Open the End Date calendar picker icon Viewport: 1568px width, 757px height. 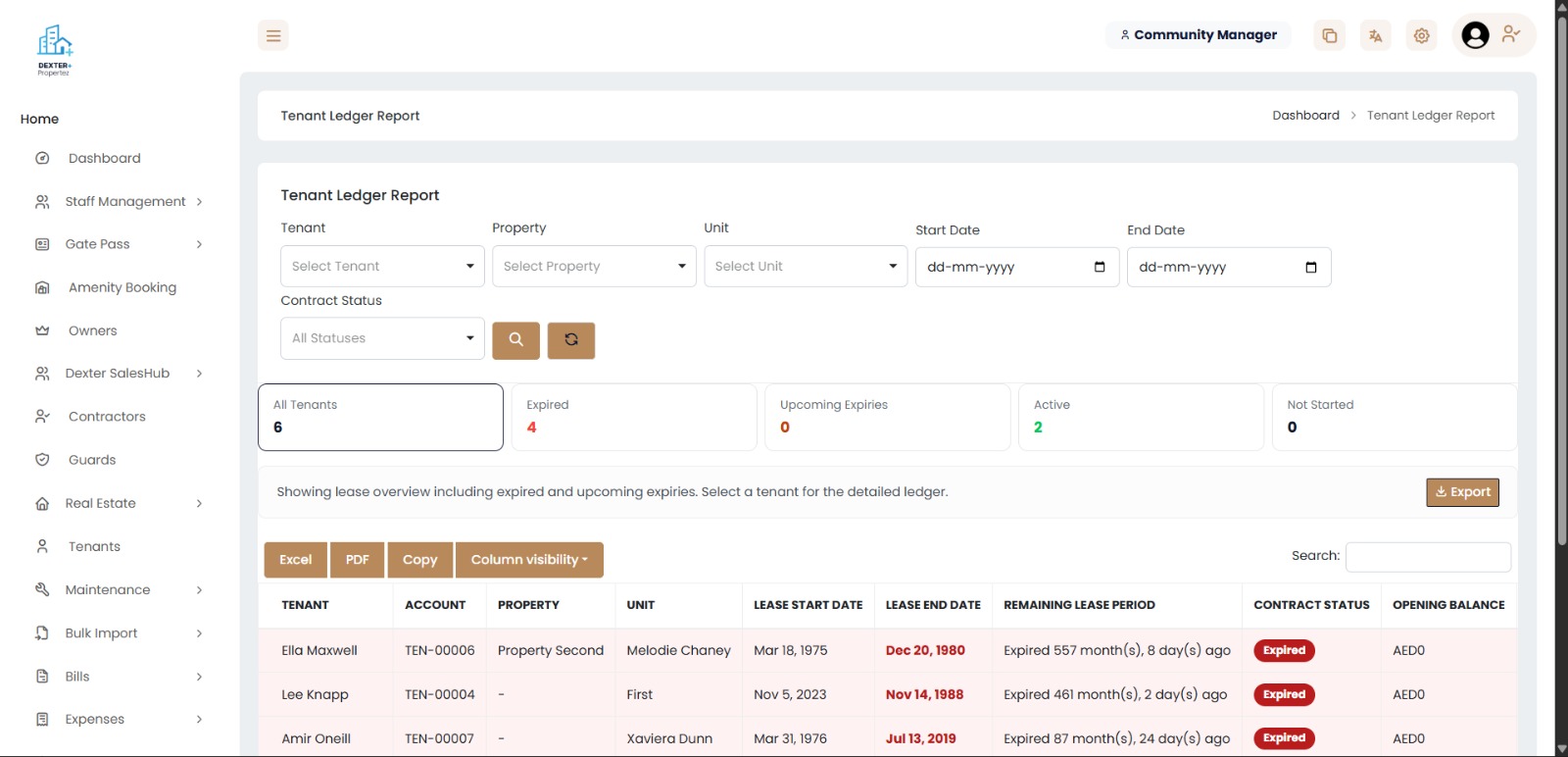(x=1311, y=267)
